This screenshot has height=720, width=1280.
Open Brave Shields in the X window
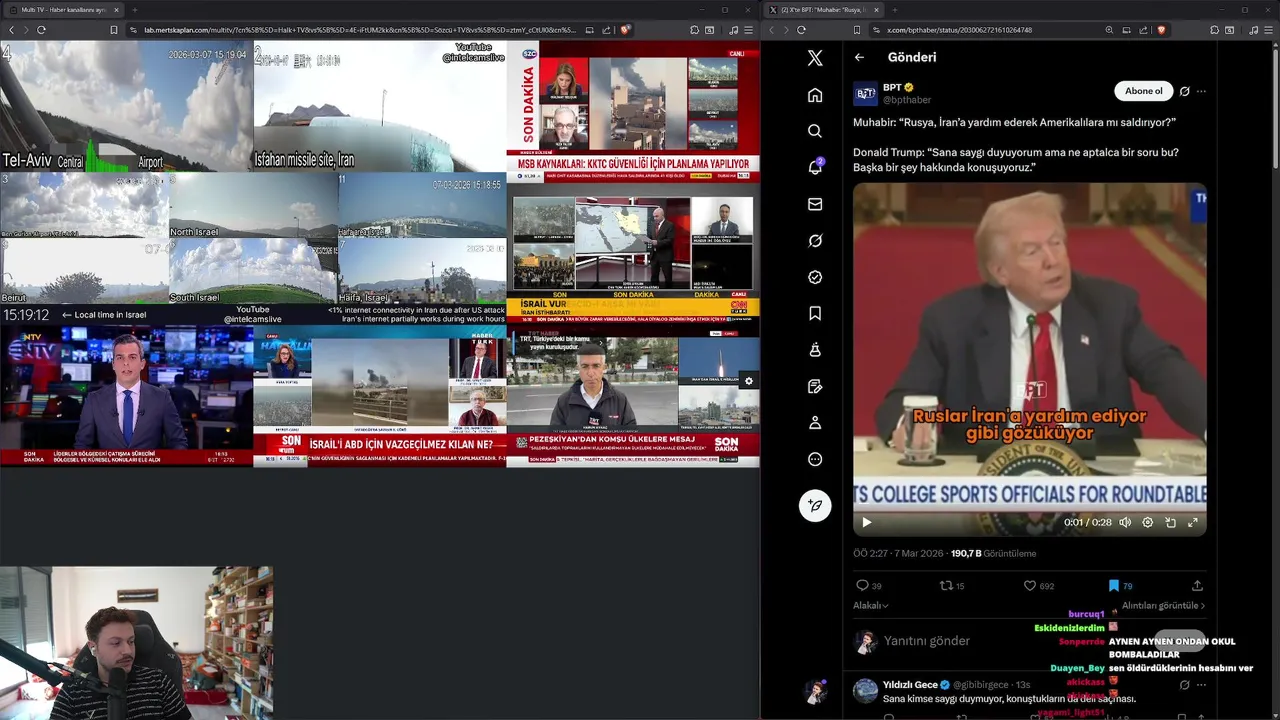[1161, 30]
